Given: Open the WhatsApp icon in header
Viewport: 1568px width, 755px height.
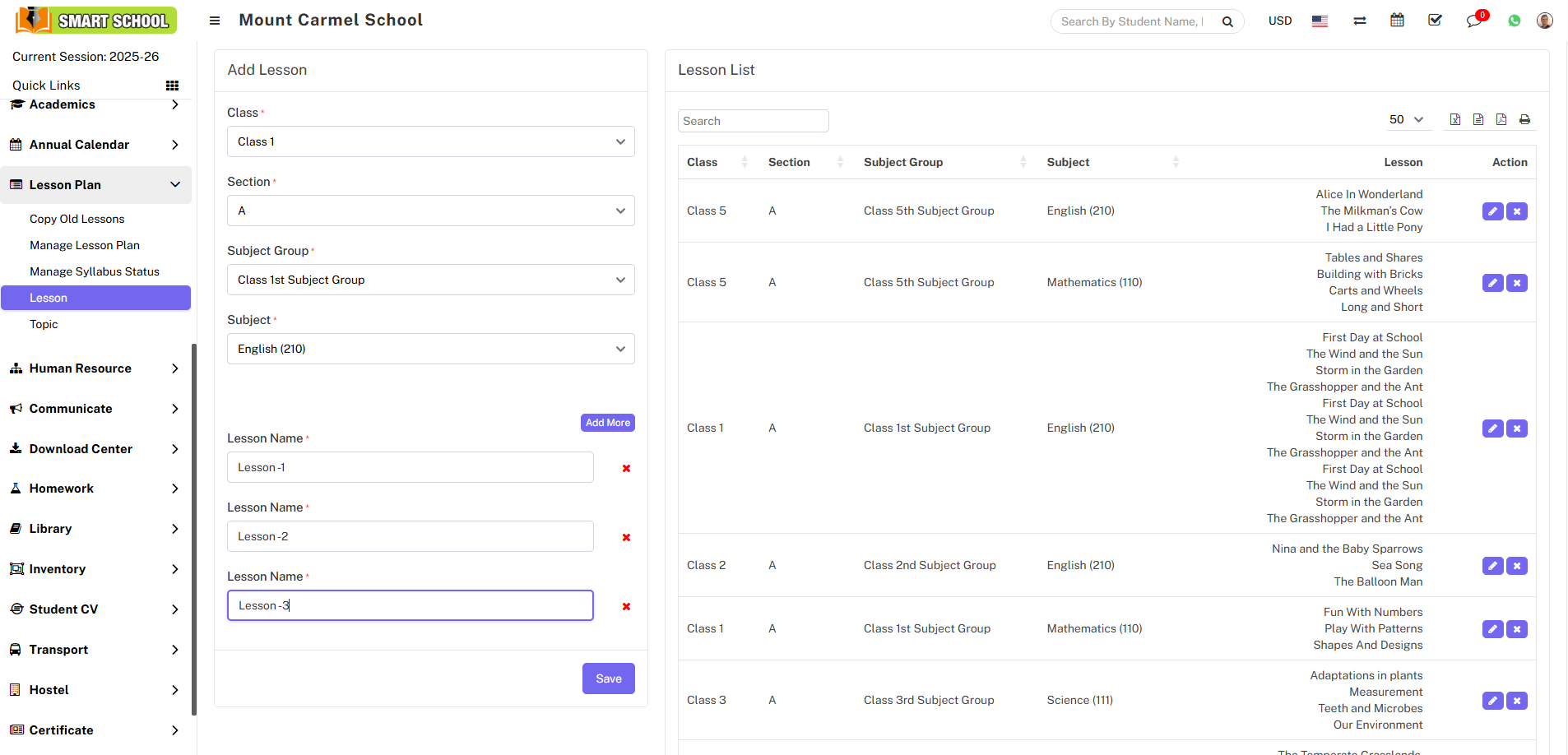Looking at the screenshot, I should click(1514, 21).
